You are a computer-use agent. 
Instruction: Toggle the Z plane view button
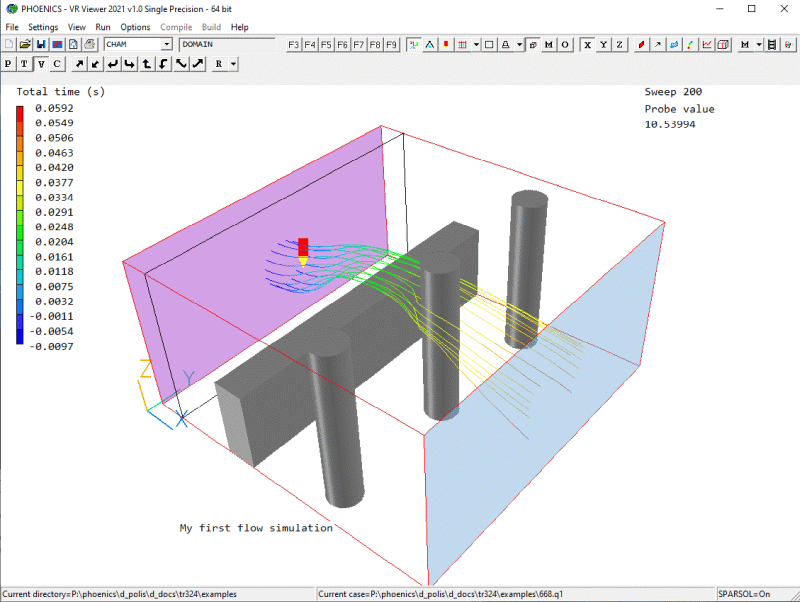tap(619, 45)
